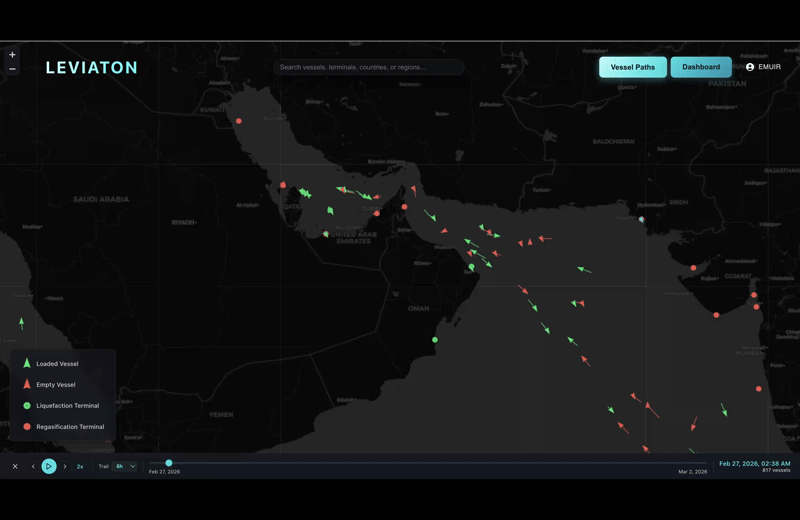Click the green Loaded Vessel legend icon

pyautogui.click(x=27, y=364)
